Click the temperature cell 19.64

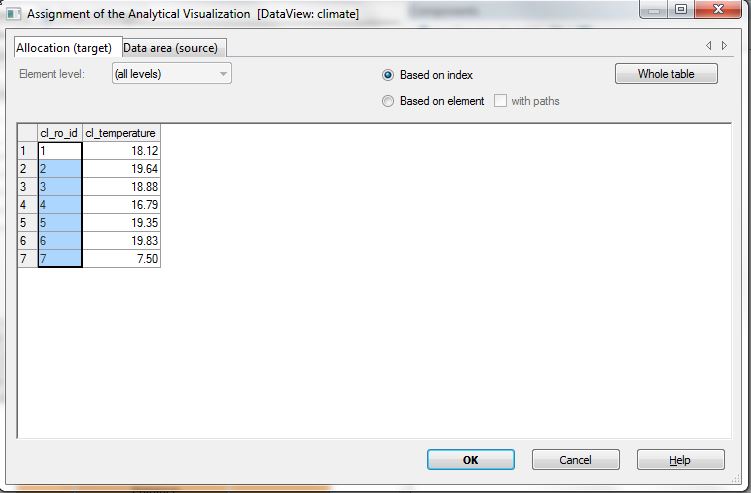(121, 169)
